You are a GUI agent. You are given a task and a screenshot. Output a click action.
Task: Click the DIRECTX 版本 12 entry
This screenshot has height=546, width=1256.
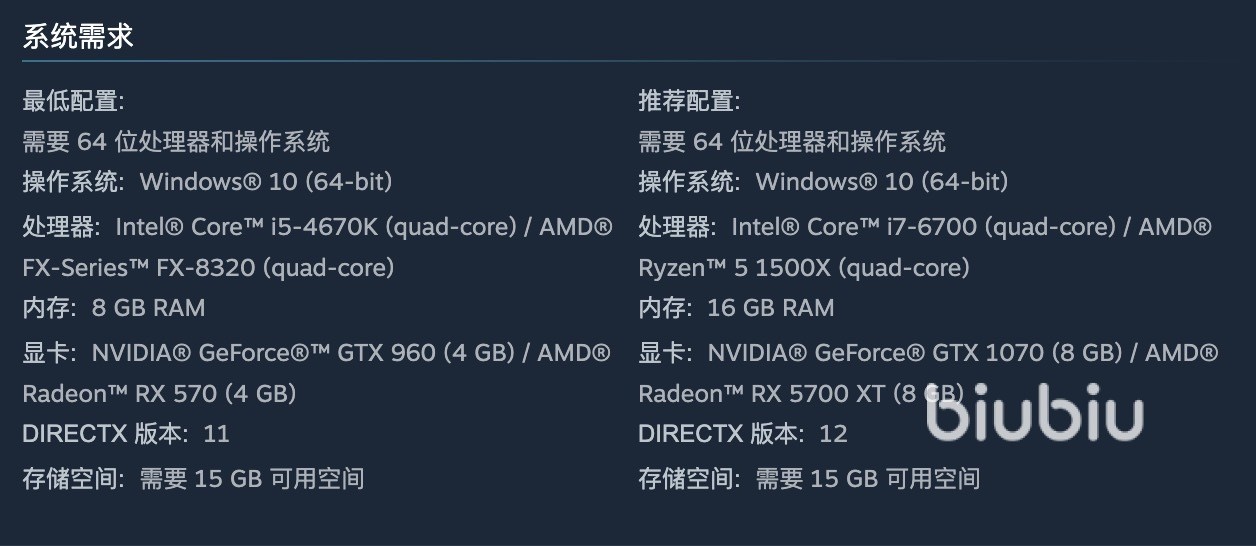point(742,434)
